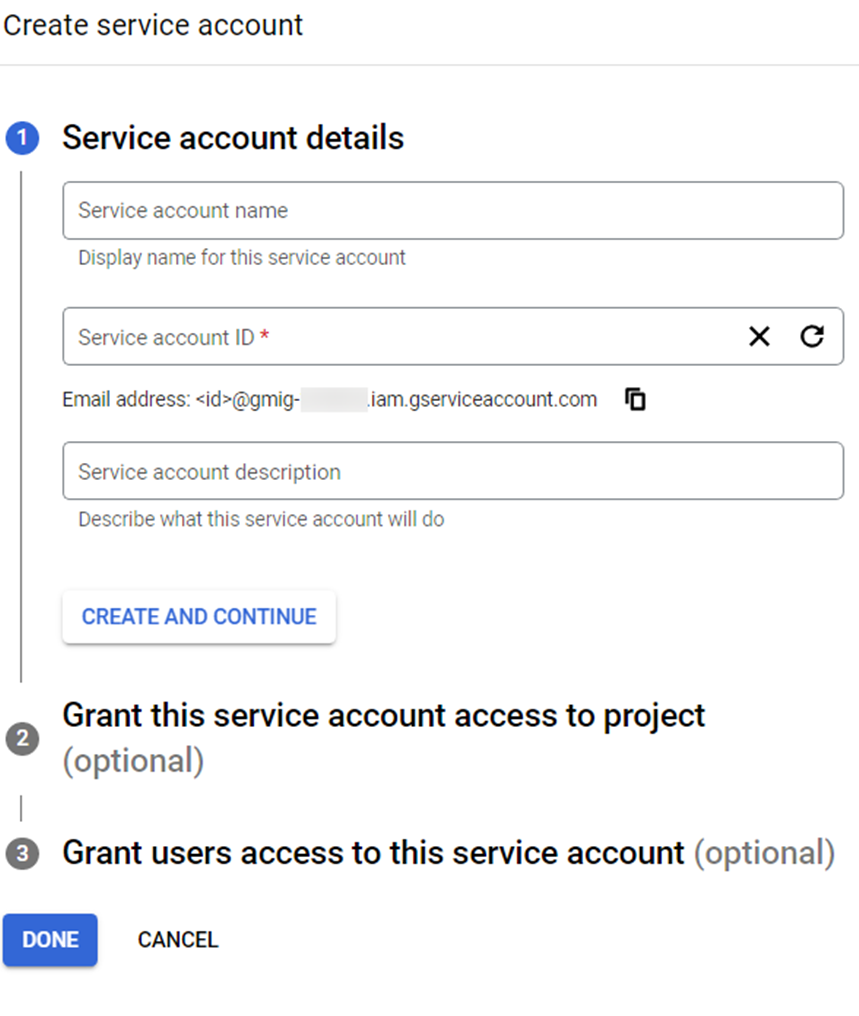Click the Done button
Screen dimensions: 859x1016
(x=50, y=940)
